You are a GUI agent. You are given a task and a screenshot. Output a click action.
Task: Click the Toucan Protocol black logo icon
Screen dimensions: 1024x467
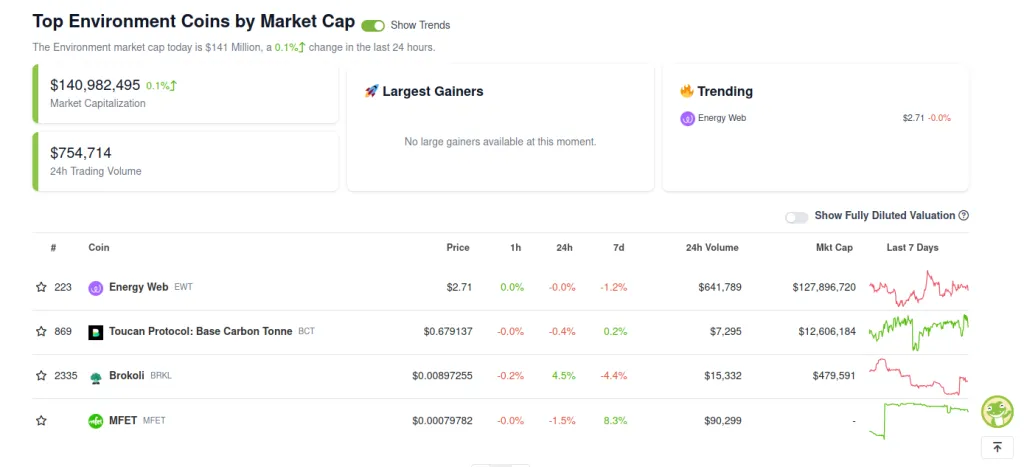(96, 331)
